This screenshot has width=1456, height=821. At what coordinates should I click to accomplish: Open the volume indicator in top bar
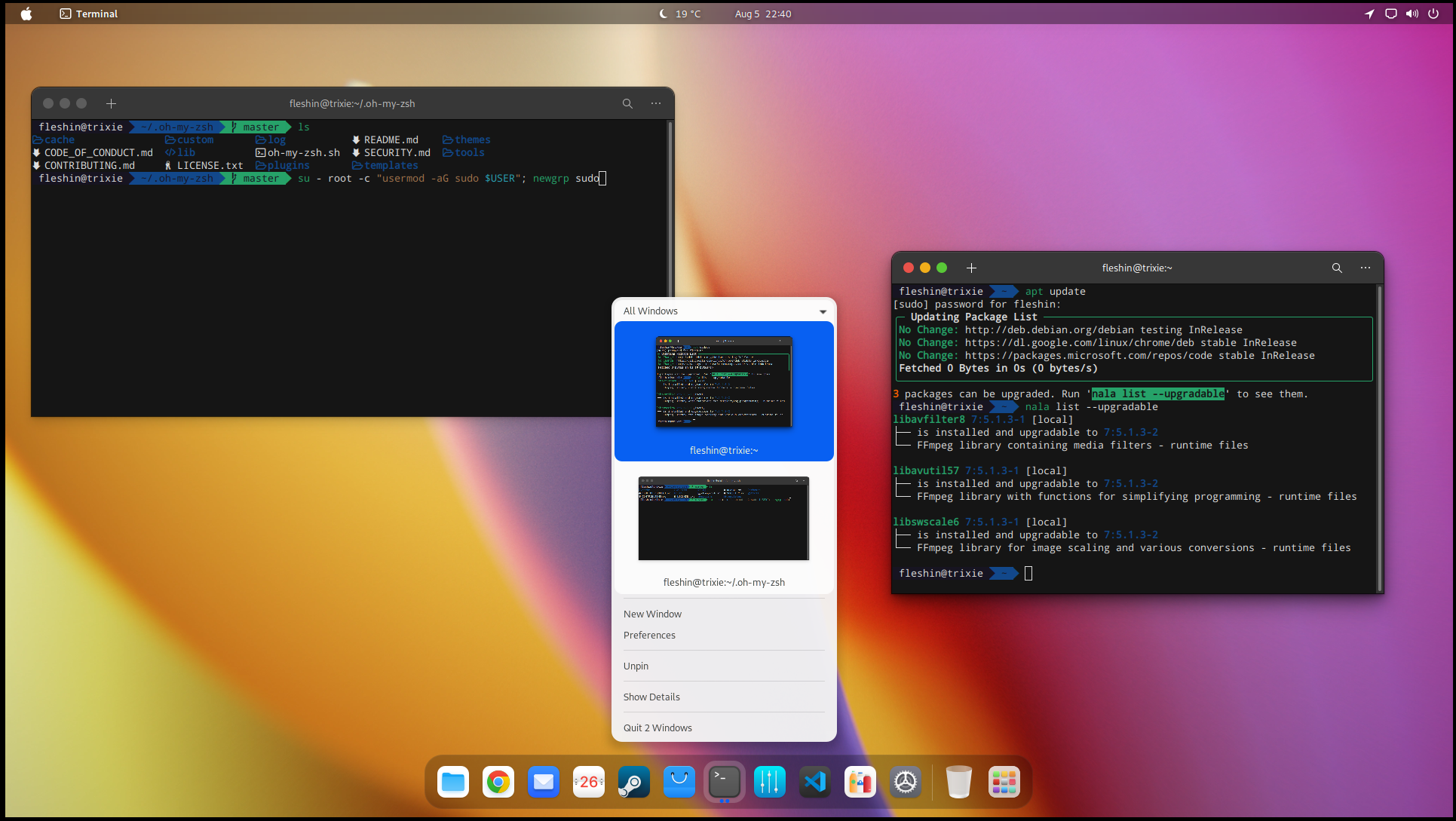tap(1412, 14)
